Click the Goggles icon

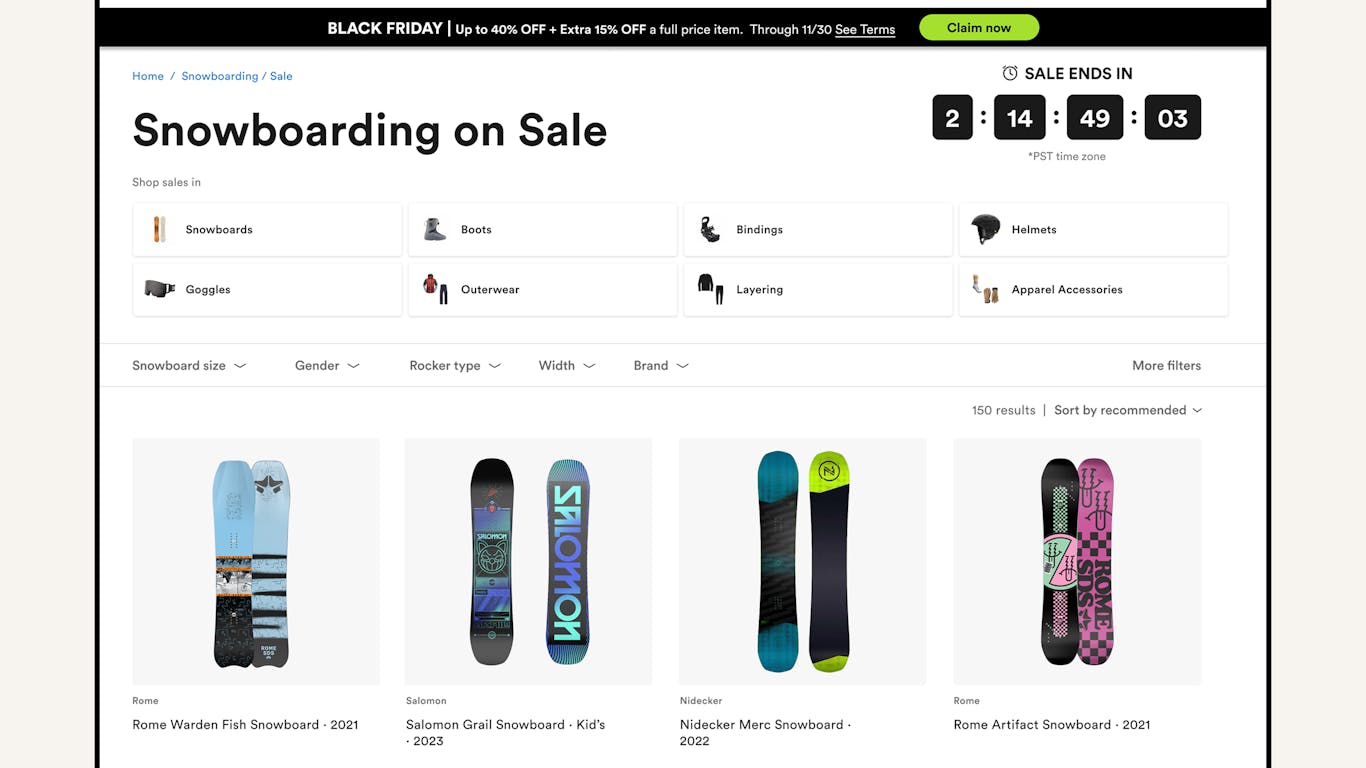[x=160, y=289]
